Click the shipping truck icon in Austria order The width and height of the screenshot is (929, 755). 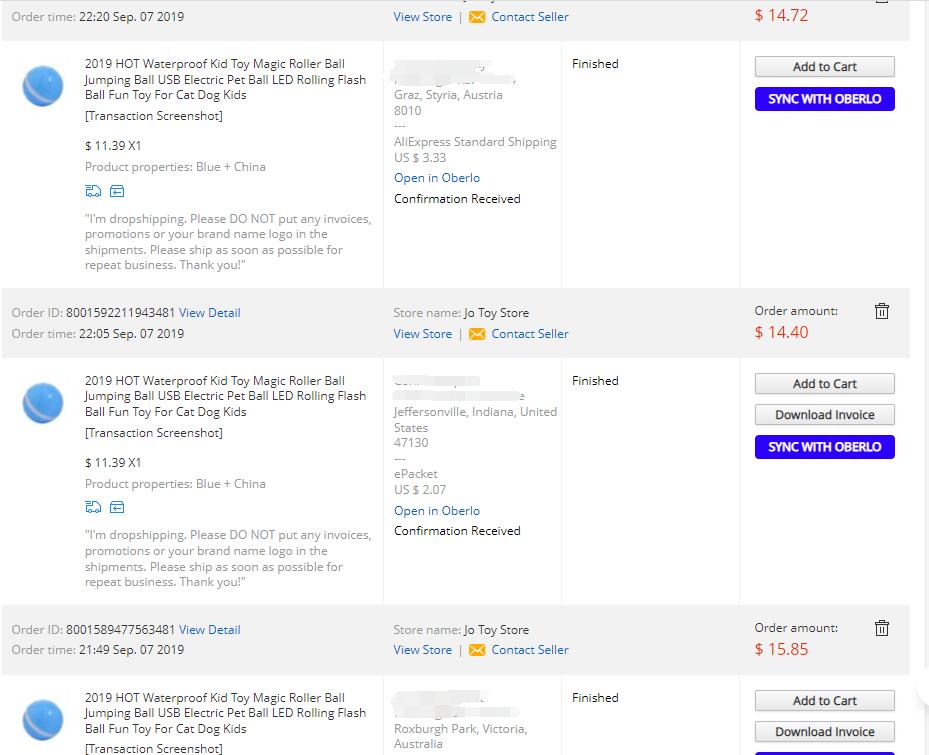click(93, 191)
